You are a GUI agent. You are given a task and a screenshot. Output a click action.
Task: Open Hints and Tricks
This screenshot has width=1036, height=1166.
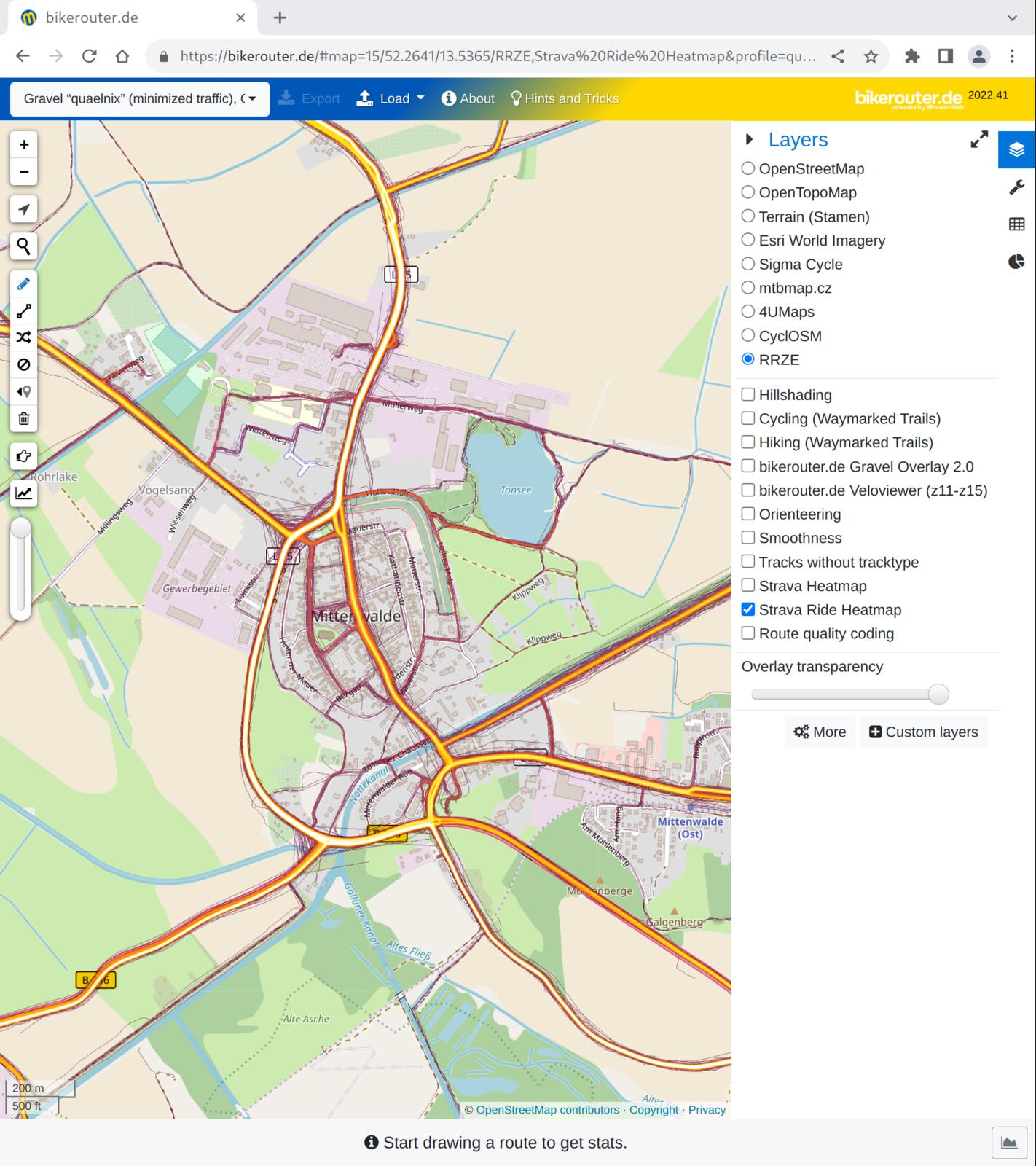coord(565,98)
